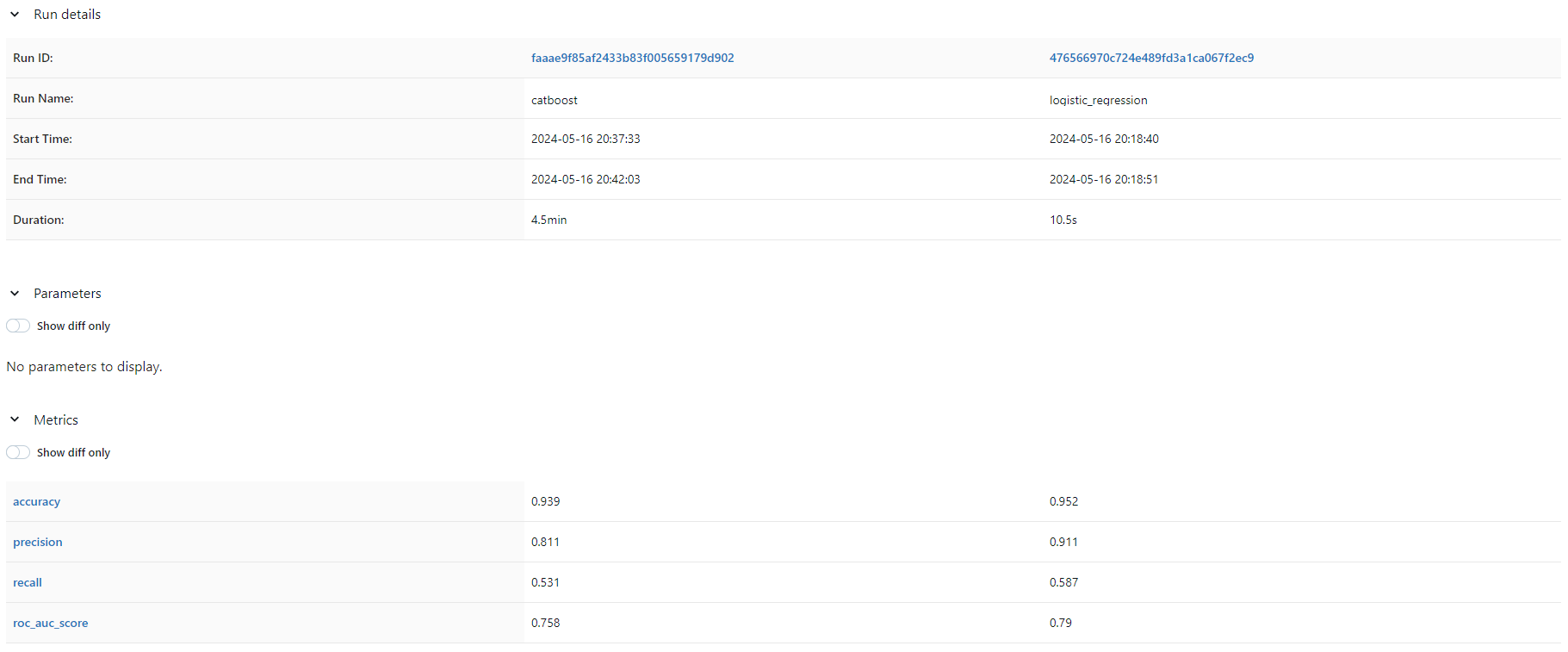Collapse the Metrics section chevron arrow
This screenshot has height=652, width=1568.
coord(15,420)
